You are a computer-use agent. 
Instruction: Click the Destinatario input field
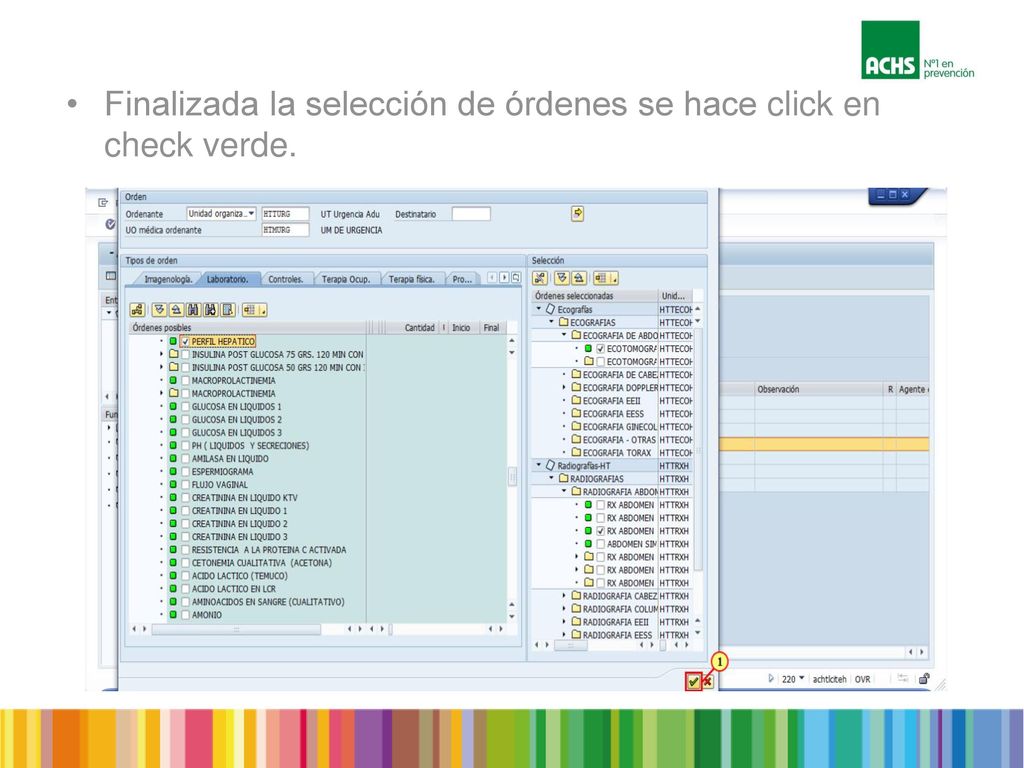coord(471,214)
